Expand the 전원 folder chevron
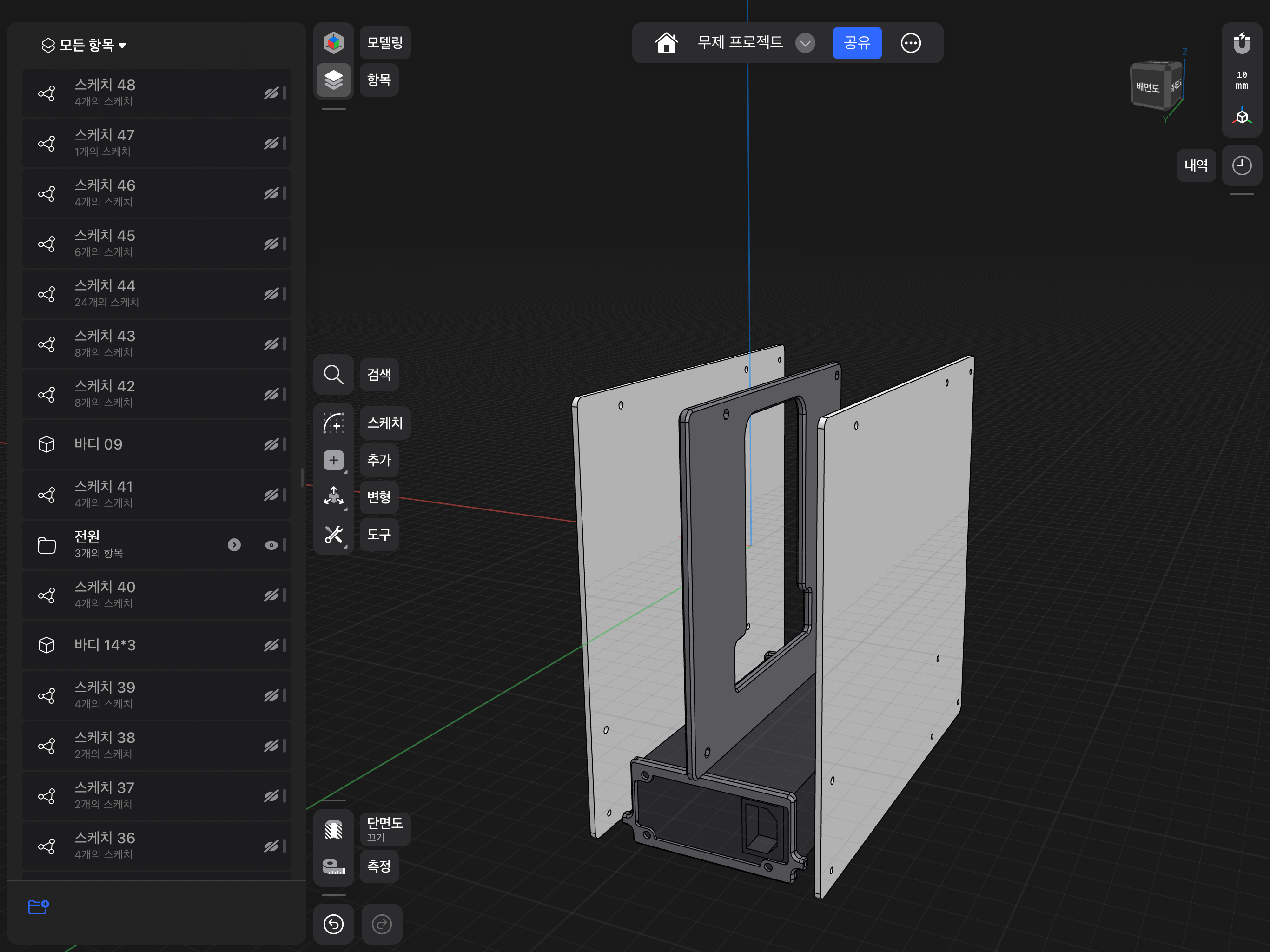 (x=234, y=545)
